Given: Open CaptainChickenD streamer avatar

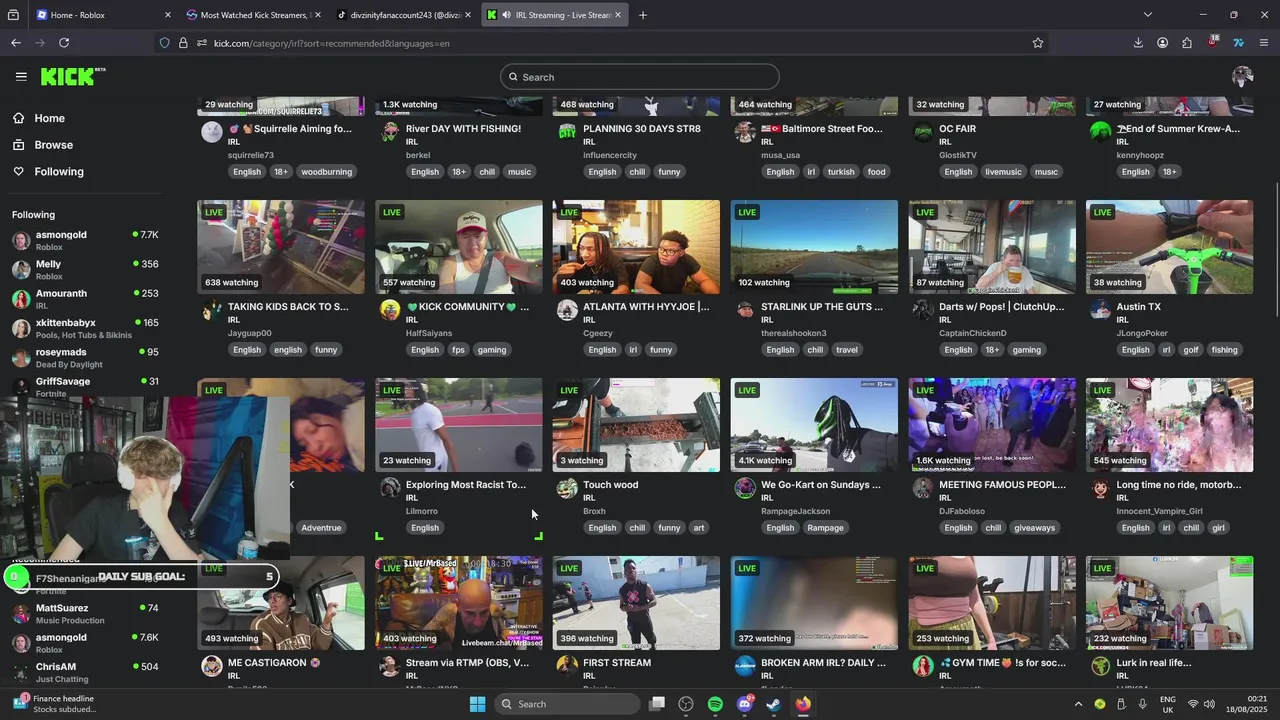Looking at the screenshot, I should (923, 310).
